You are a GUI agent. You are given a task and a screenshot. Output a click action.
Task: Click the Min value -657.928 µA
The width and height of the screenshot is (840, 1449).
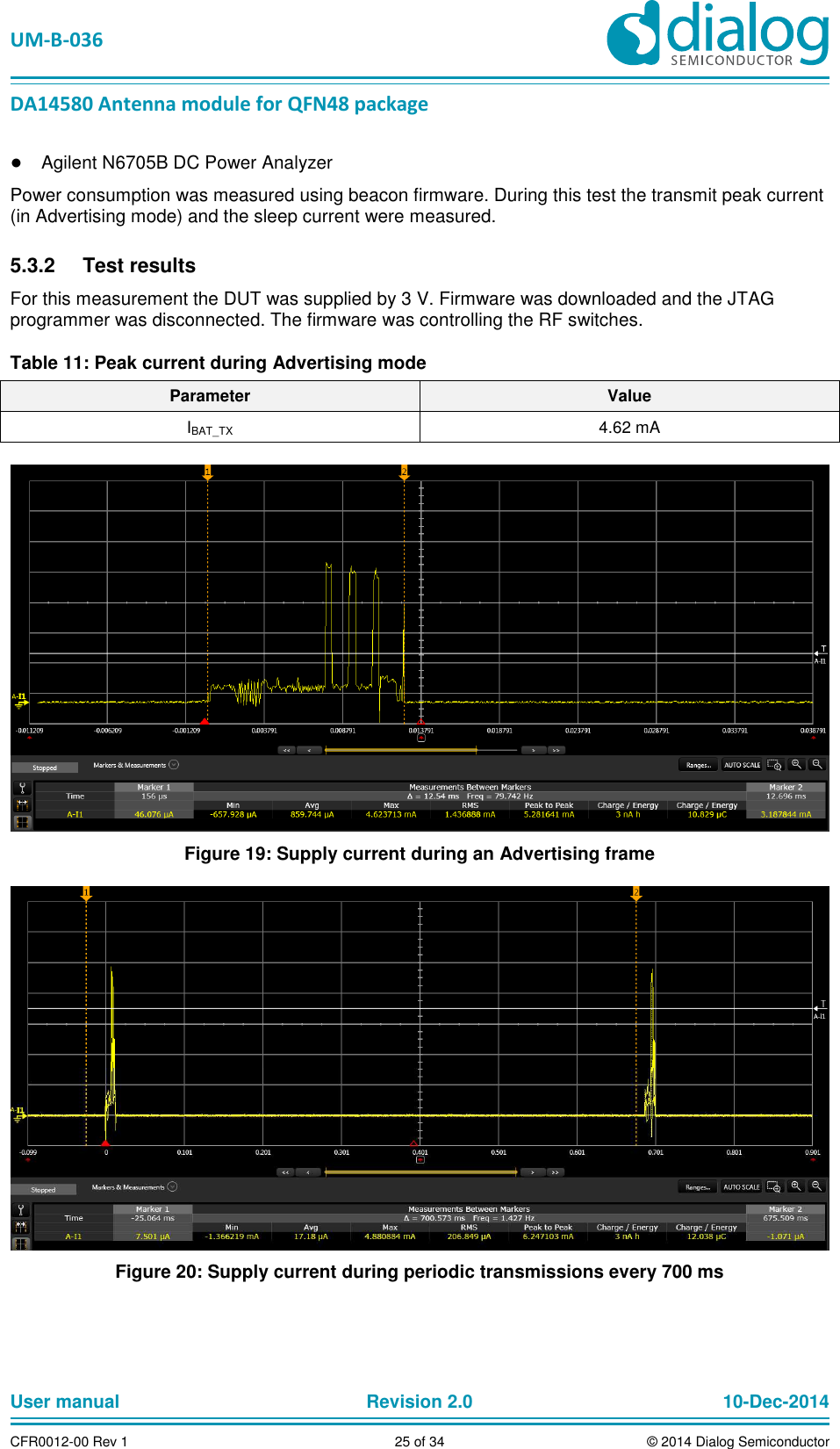(233, 814)
